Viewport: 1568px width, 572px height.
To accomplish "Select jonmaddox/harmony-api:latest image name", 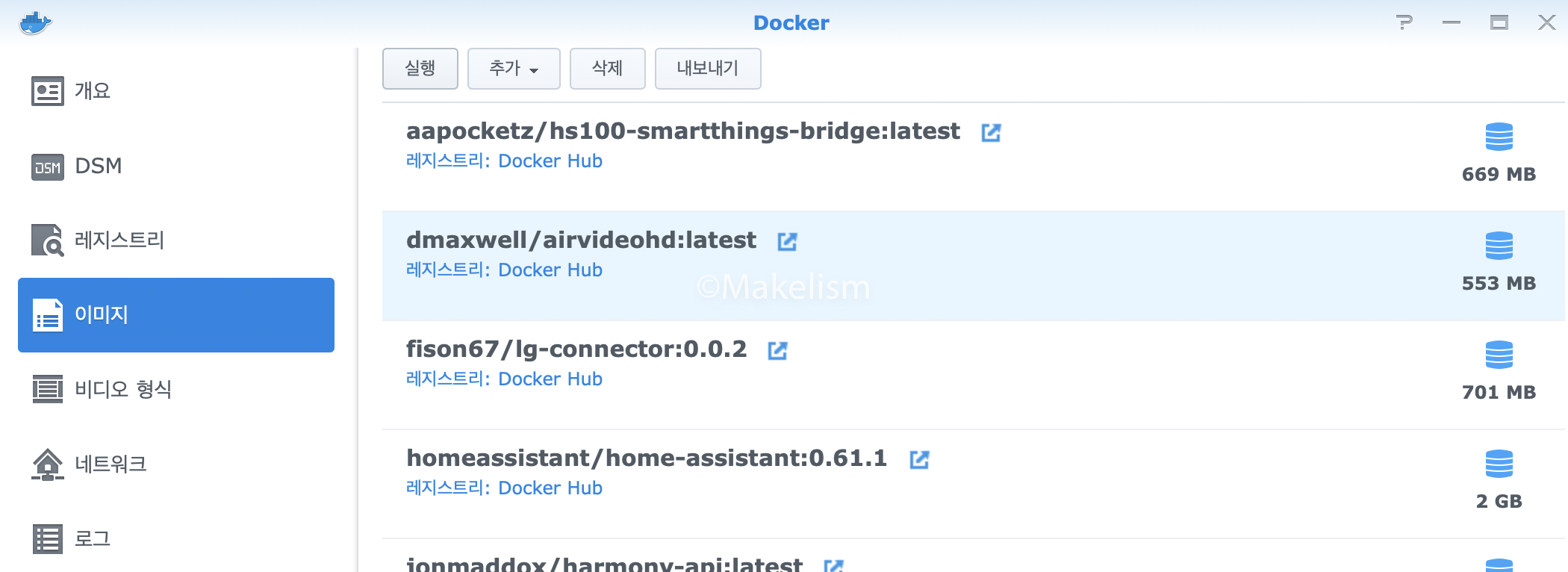I will [604, 565].
